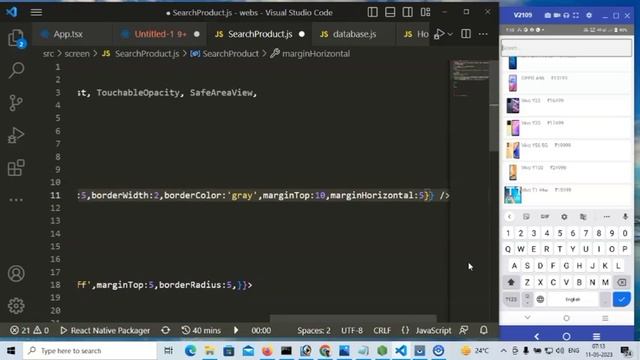The image size is (640, 360).
Task: Tap the microphone icon on phone keyboard
Action: 625,217
